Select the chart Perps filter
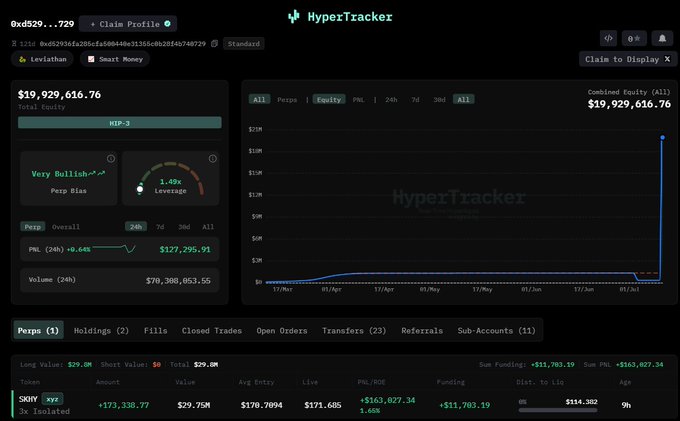Image resolution: width=680 pixels, height=421 pixels. [x=287, y=99]
